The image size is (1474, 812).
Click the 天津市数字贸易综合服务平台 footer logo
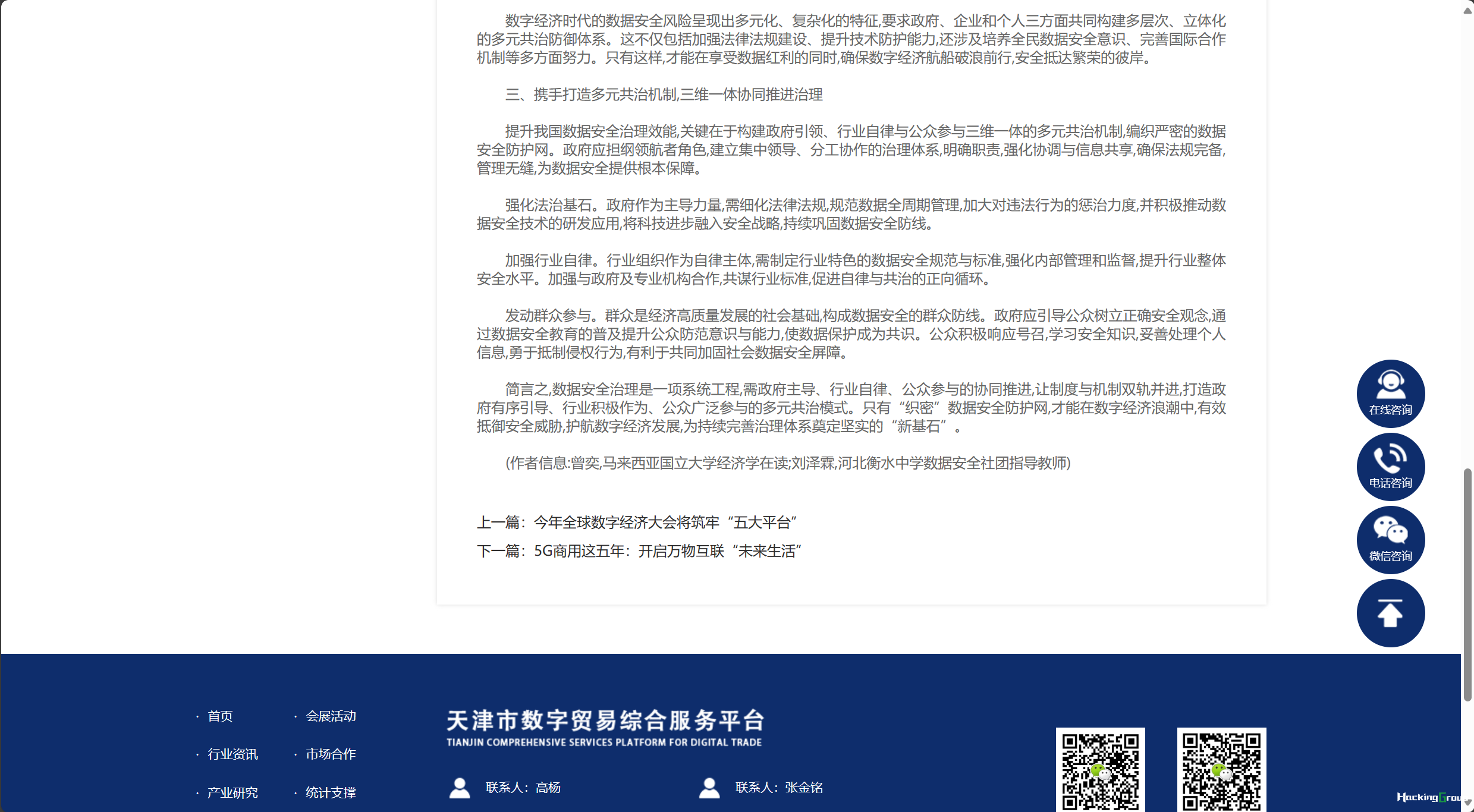click(x=605, y=728)
